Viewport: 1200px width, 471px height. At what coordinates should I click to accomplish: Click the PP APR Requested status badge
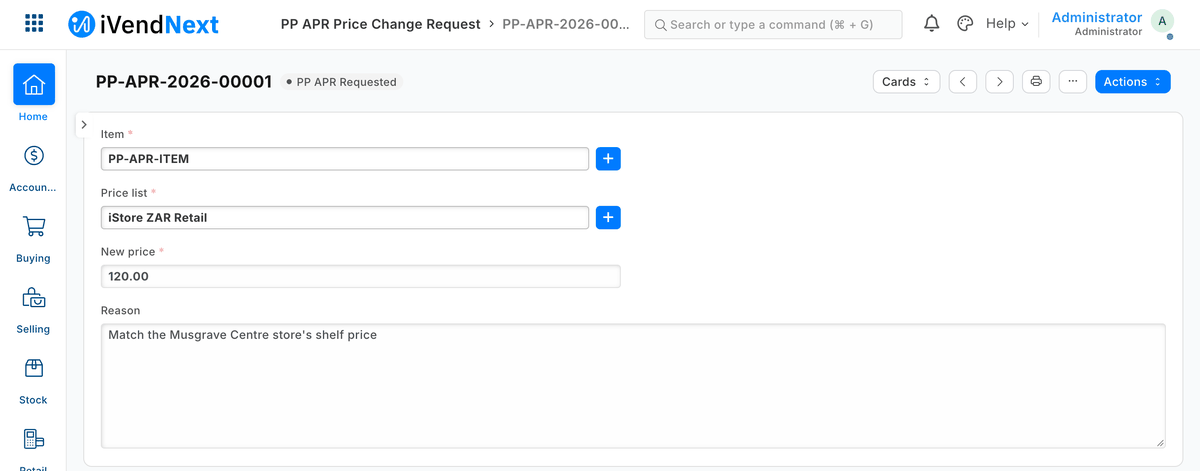coord(341,82)
